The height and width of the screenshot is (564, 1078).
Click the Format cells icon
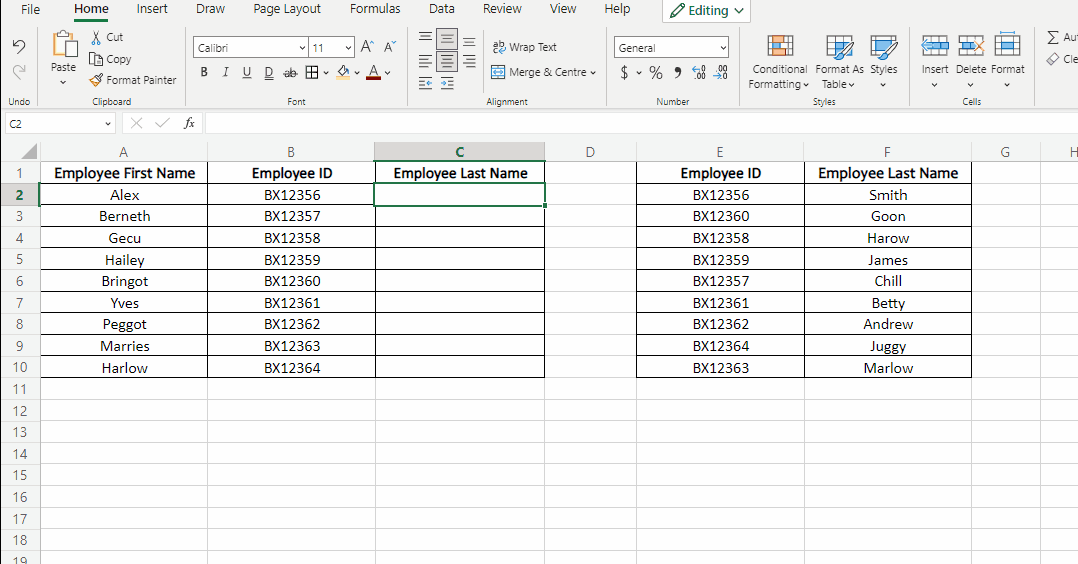pos(1007,45)
